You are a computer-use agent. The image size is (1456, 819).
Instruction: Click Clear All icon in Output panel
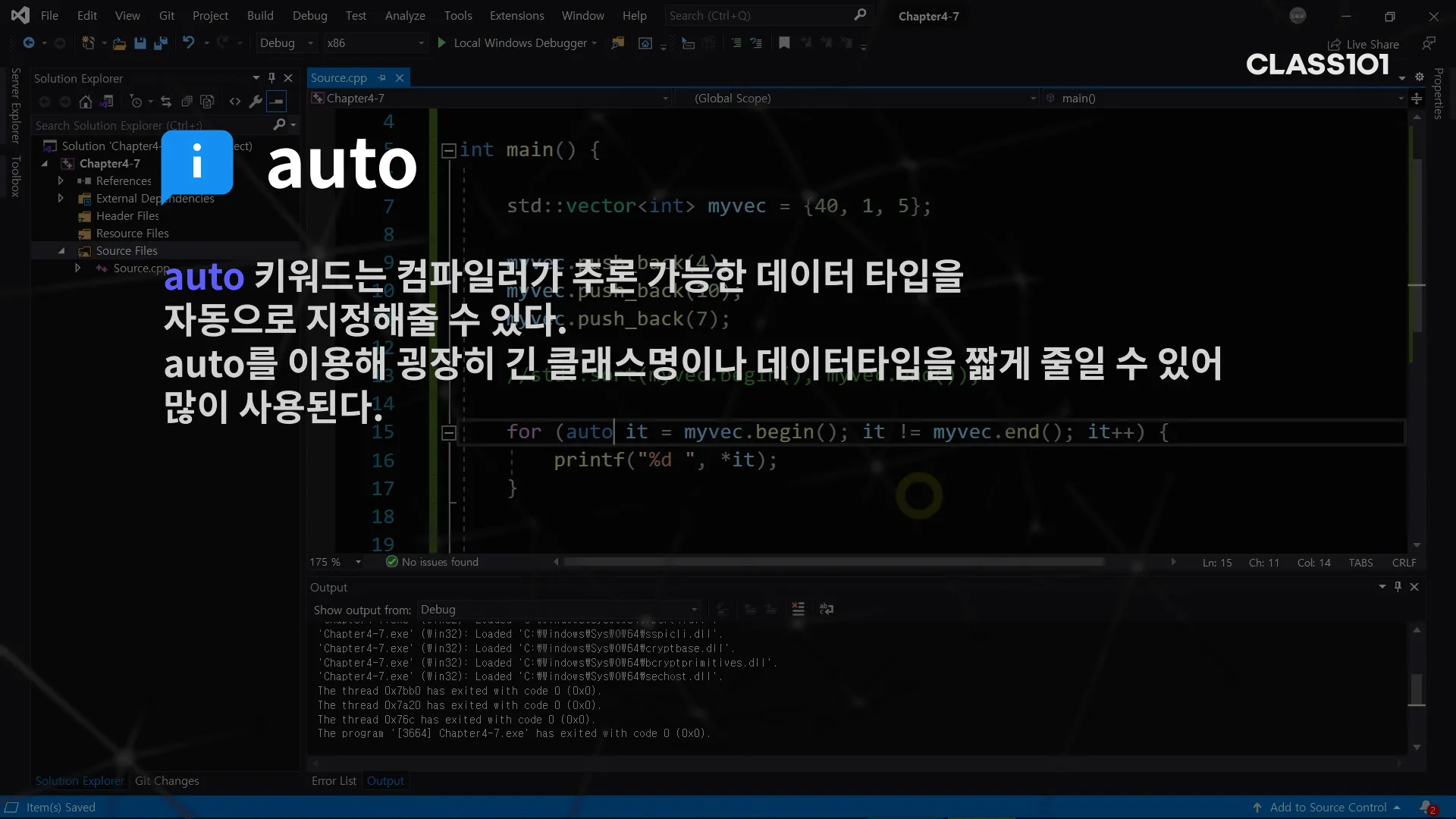tap(798, 609)
